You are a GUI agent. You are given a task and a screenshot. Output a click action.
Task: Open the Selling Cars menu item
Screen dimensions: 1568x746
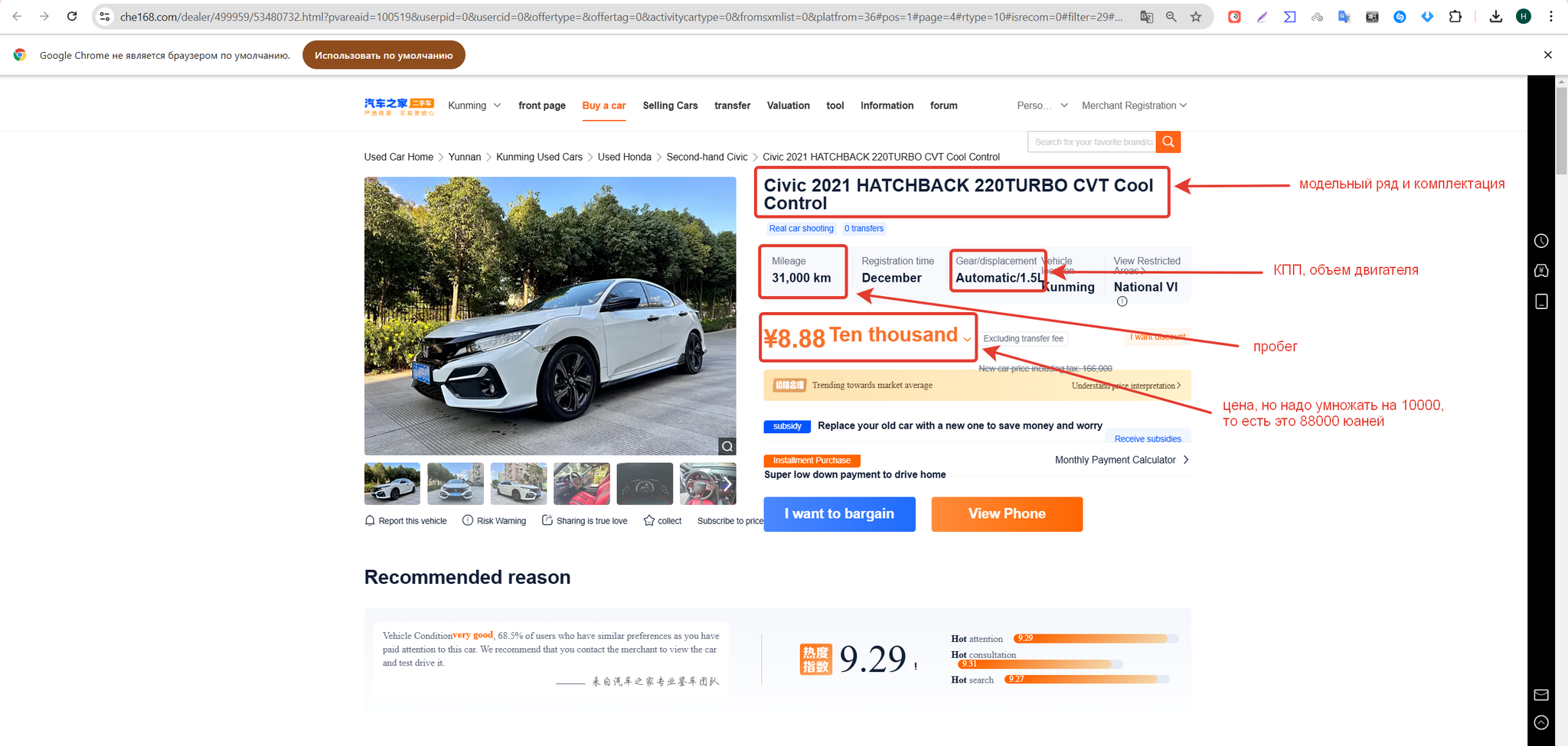(x=670, y=106)
